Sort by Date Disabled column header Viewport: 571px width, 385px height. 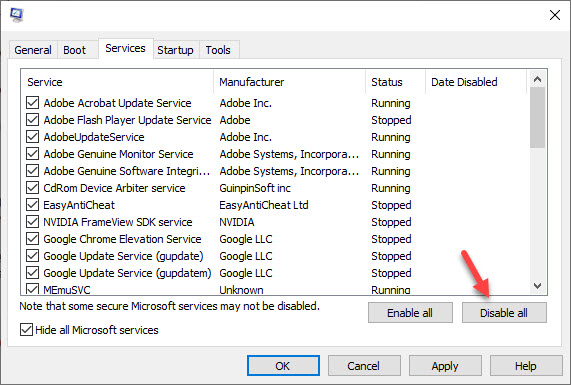tap(476, 82)
